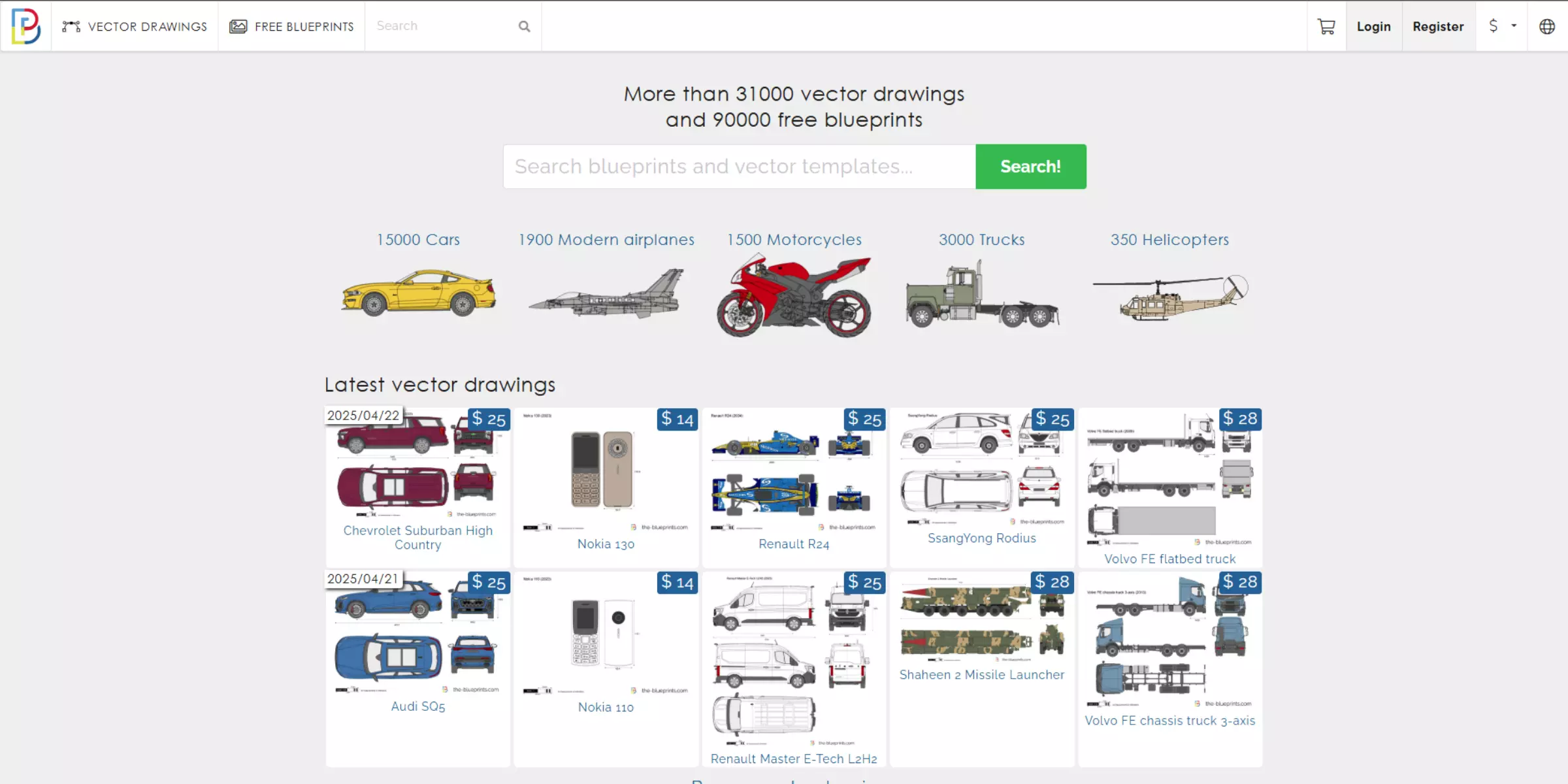Open Renault Master E-Tech L2H2 thumbnail
Screen dimensions: 1568x784
[794, 660]
